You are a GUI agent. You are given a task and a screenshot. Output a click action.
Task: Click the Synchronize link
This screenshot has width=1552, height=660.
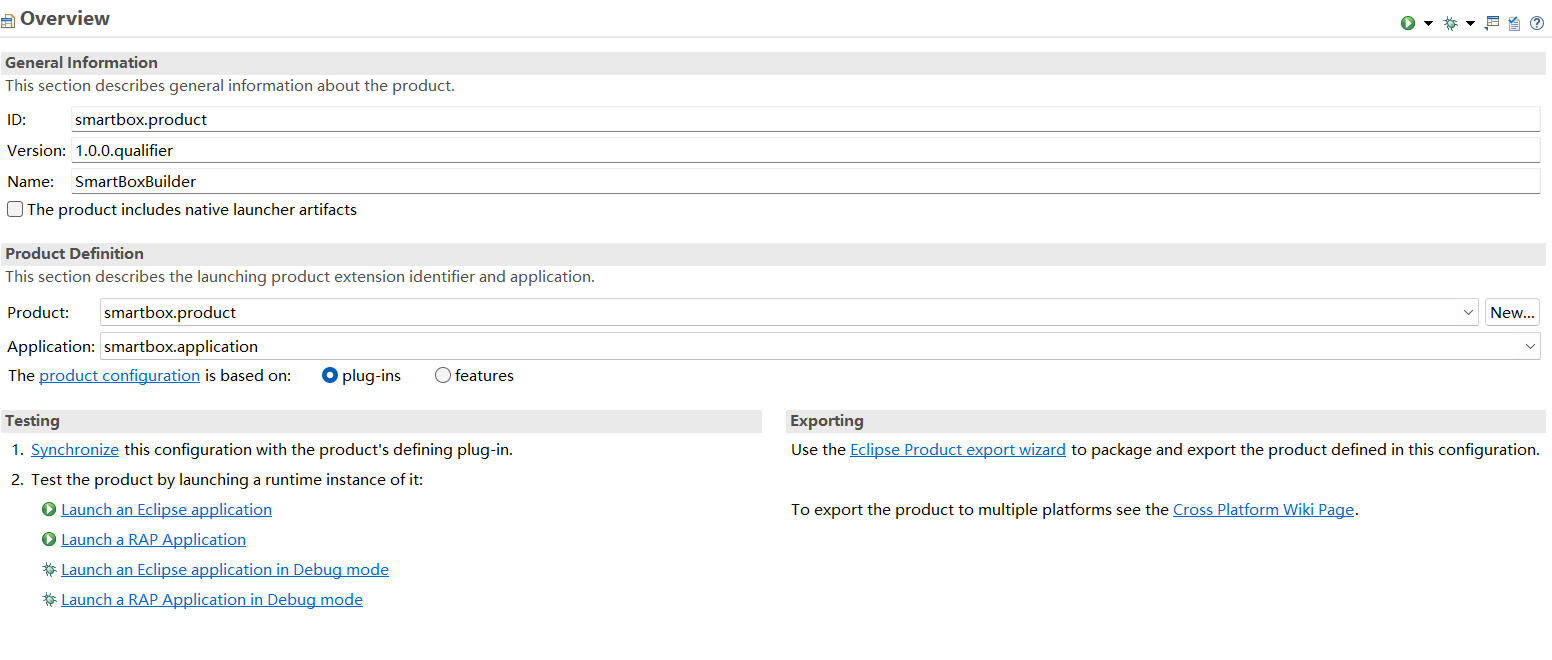(75, 450)
